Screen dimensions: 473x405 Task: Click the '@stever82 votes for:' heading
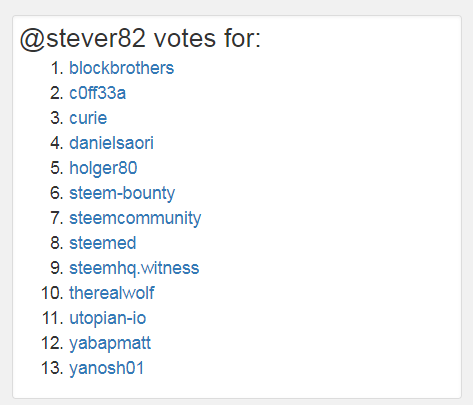coord(140,39)
